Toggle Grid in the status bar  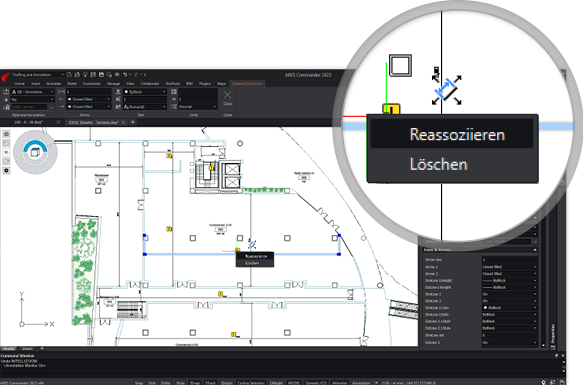tap(152, 382)
